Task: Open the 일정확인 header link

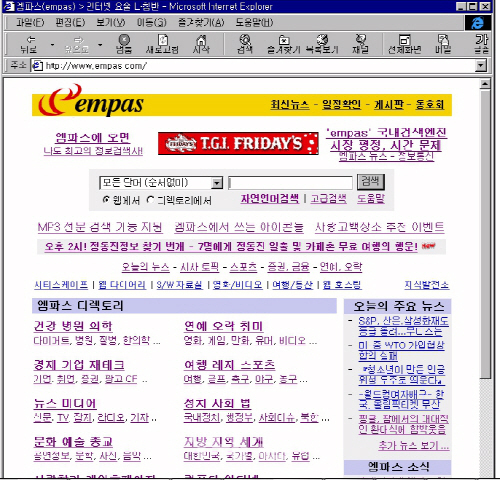Action: click(x=341, y=105)
